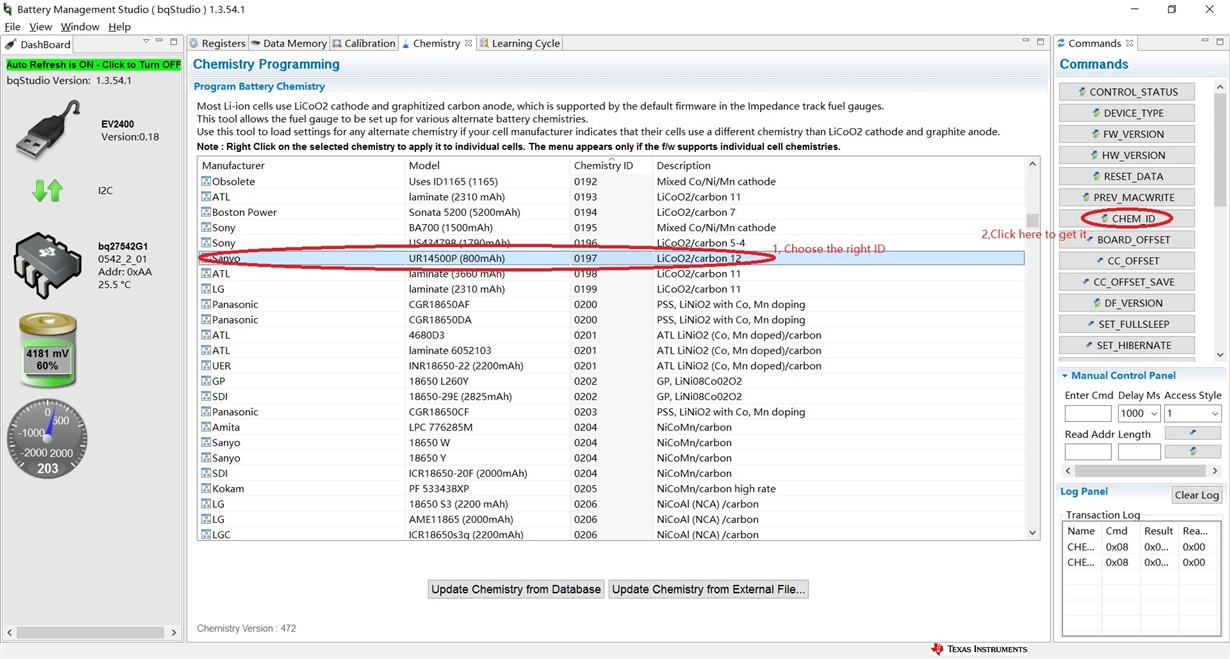Open the Window menu
The height and width of the screenshot is (659, 1230).
(x=80, y=27)
